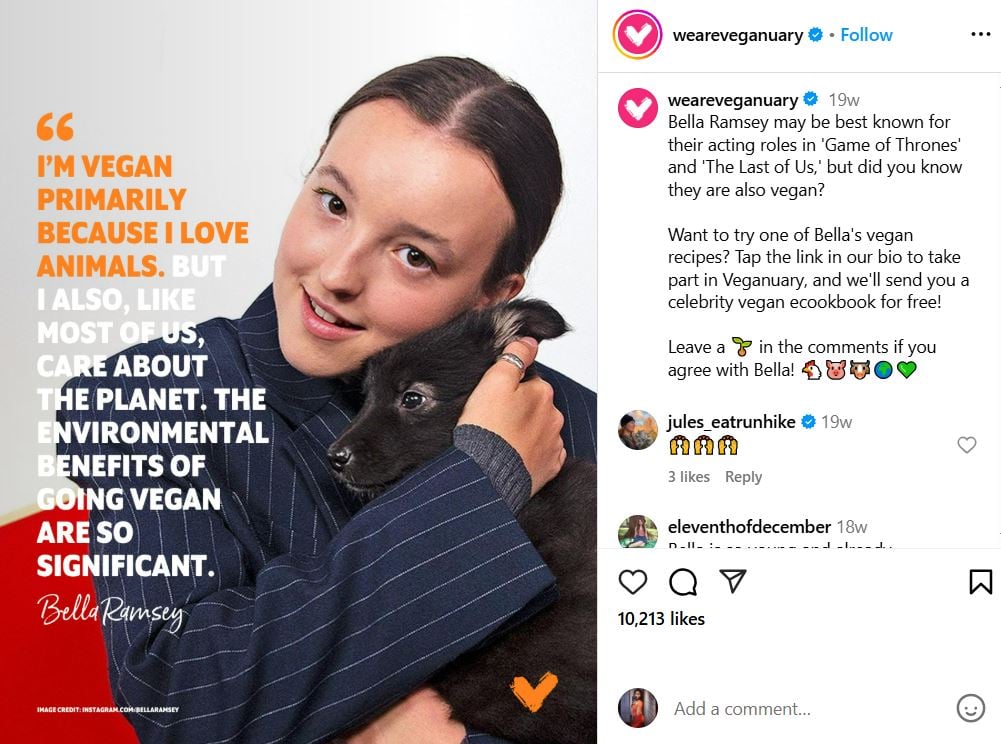Open eleventhofdecember's username link

[749, 527]
